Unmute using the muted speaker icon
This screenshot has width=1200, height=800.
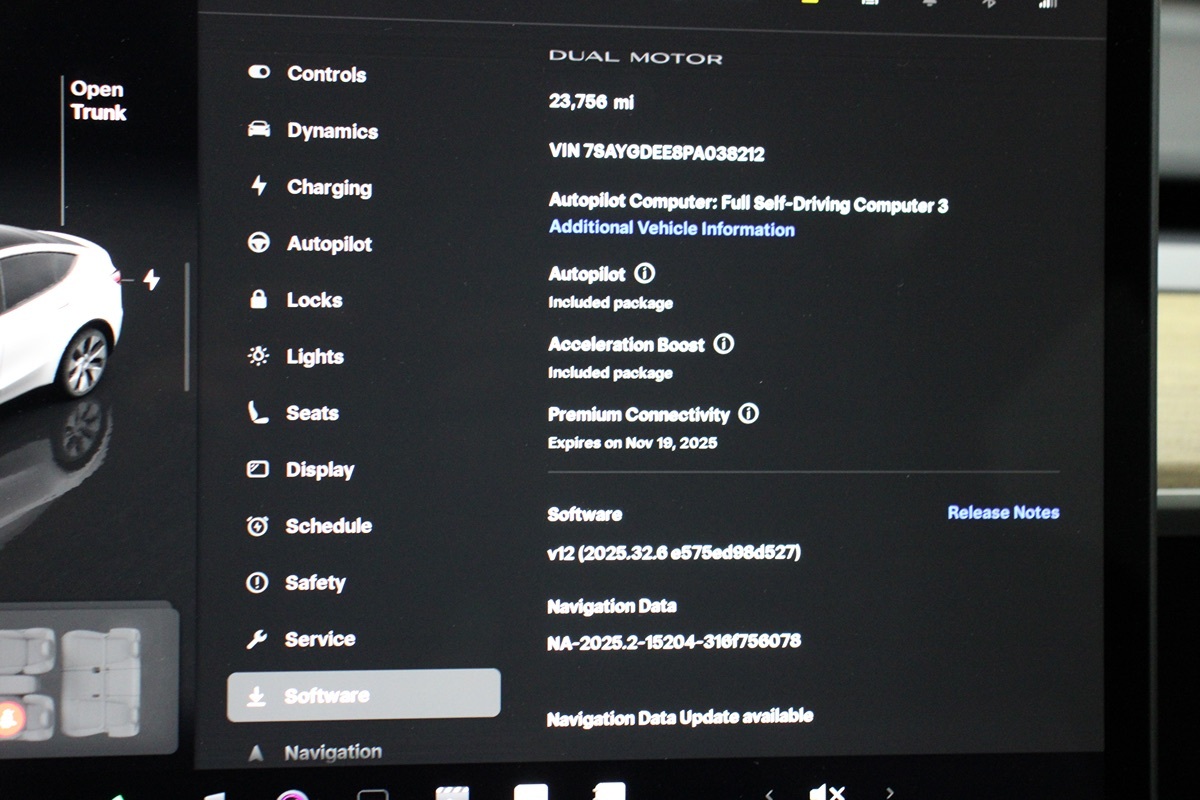tap(828, 792)
